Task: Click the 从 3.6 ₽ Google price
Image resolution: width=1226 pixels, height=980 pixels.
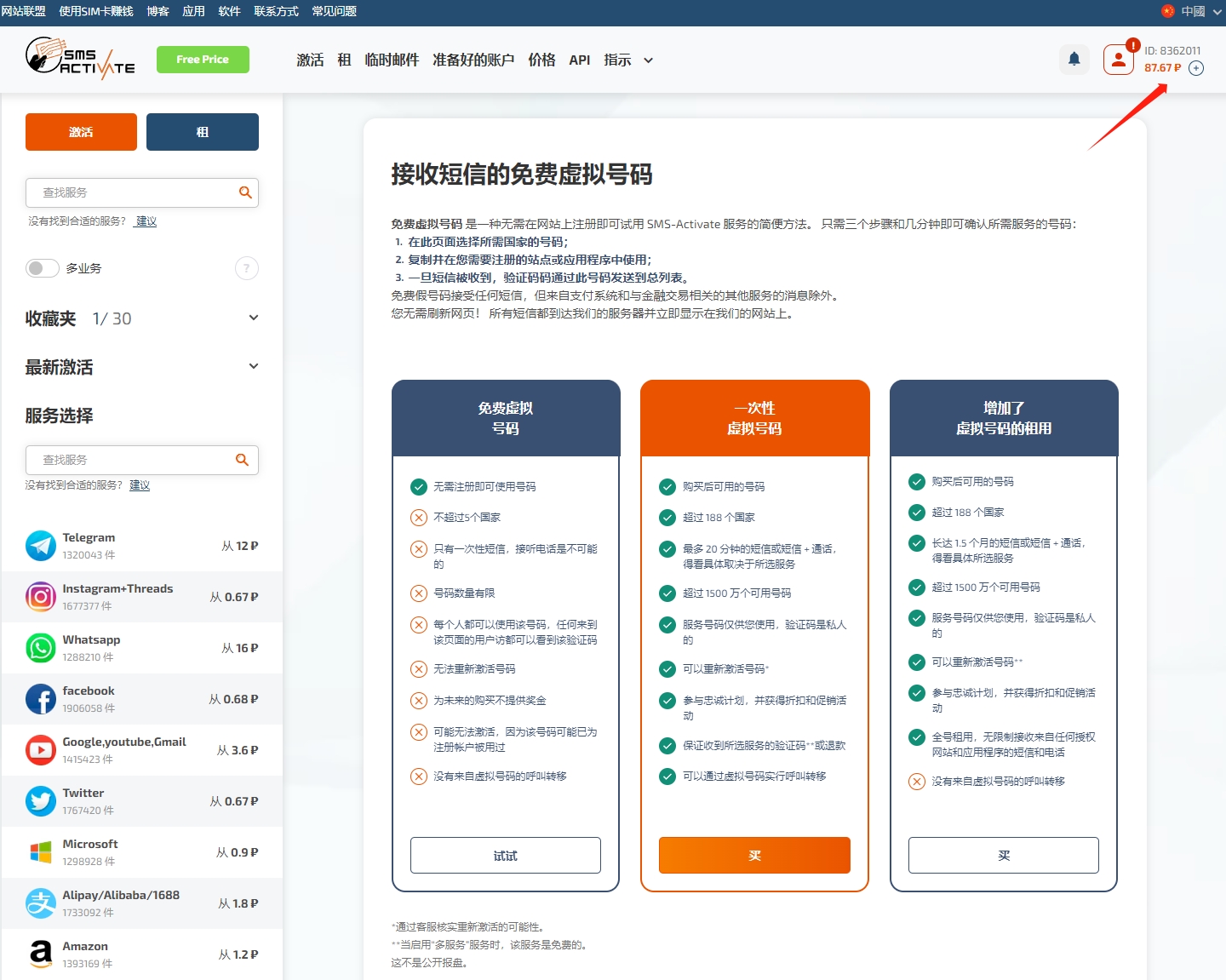Action: click(x=238, y=750)
